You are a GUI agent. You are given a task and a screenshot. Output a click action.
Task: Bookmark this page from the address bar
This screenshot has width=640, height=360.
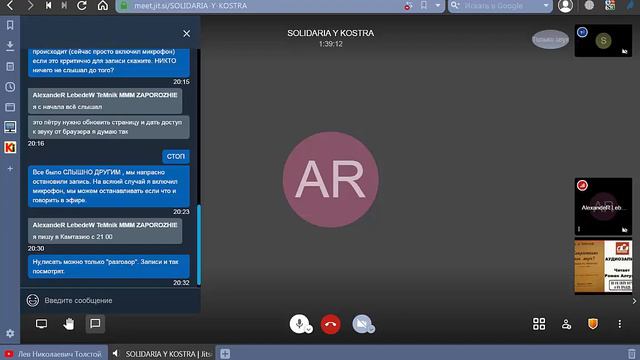424,5
